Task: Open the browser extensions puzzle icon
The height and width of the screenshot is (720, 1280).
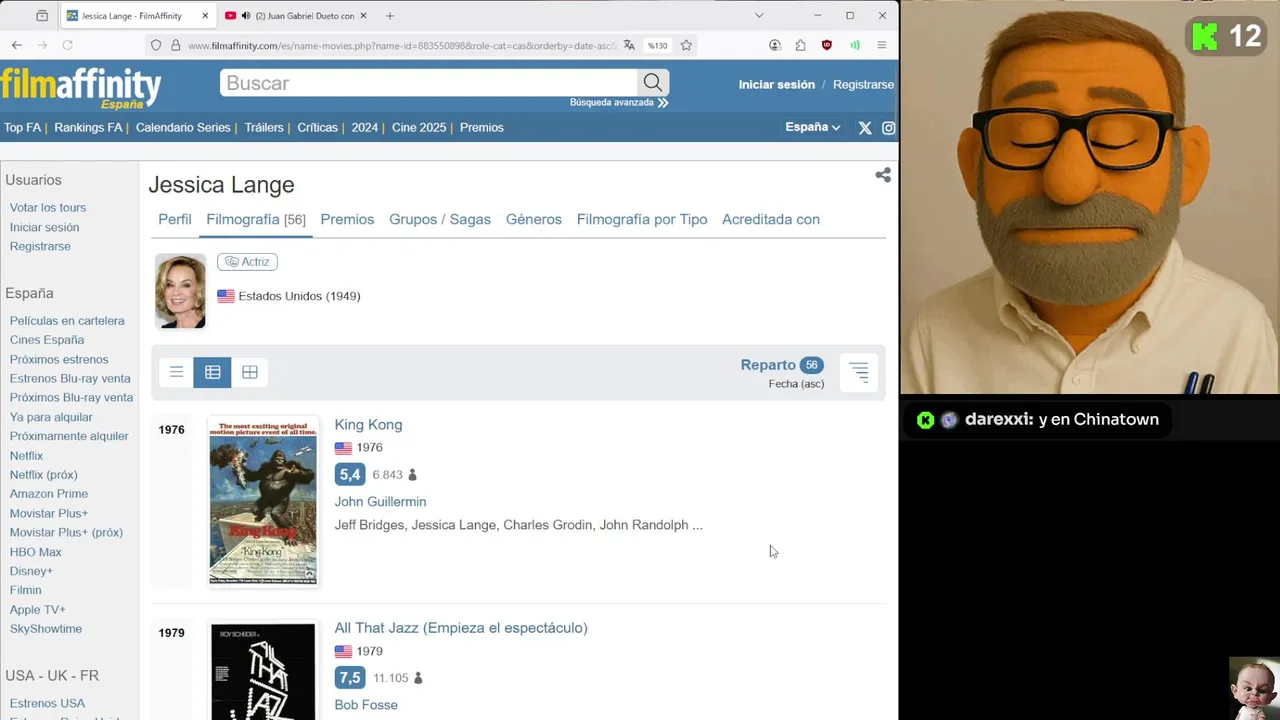Action: tap(801, 45)
